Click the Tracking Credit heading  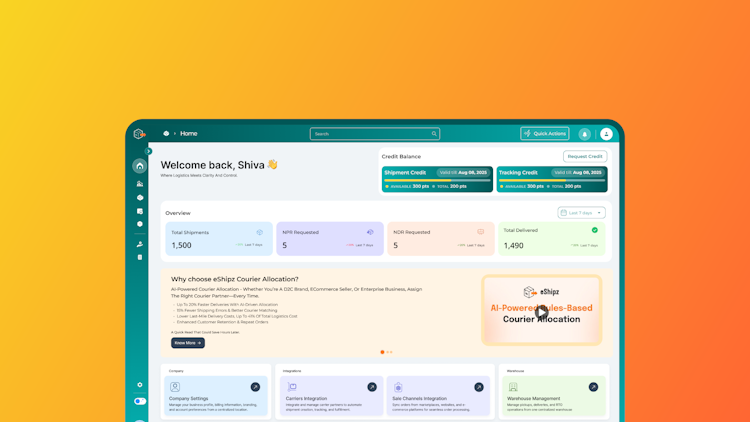(518, 173)
